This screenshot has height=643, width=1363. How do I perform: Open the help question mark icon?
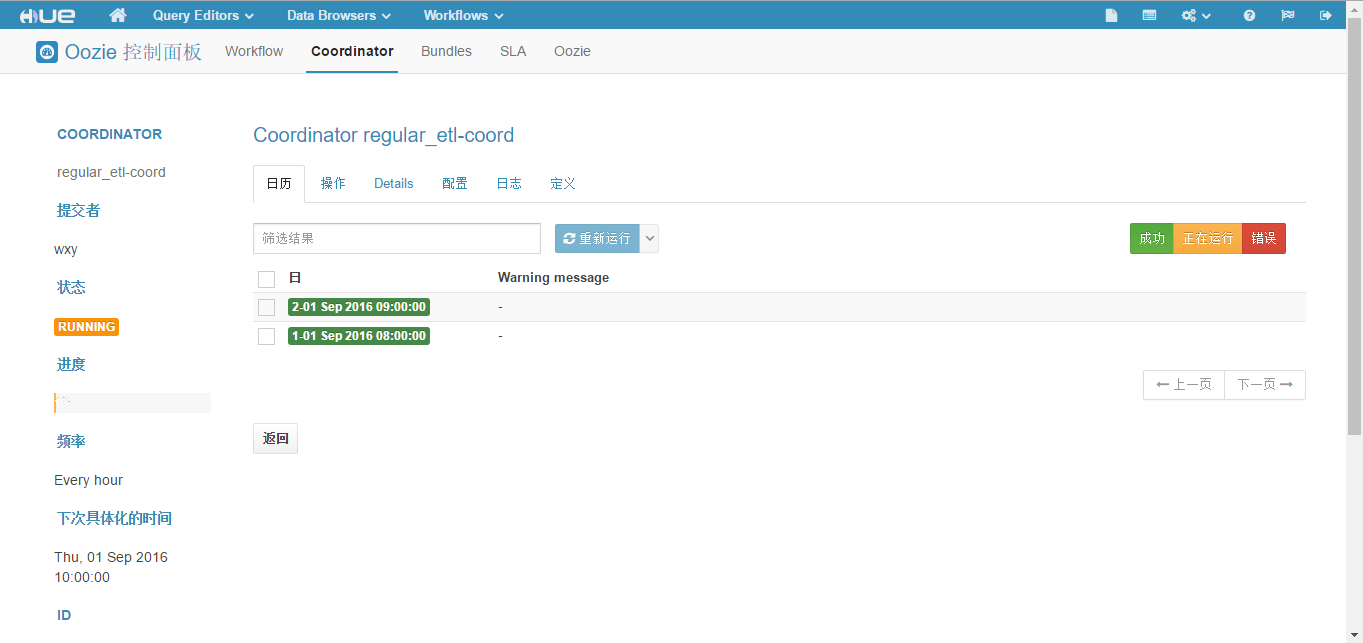coord(1249,15)
